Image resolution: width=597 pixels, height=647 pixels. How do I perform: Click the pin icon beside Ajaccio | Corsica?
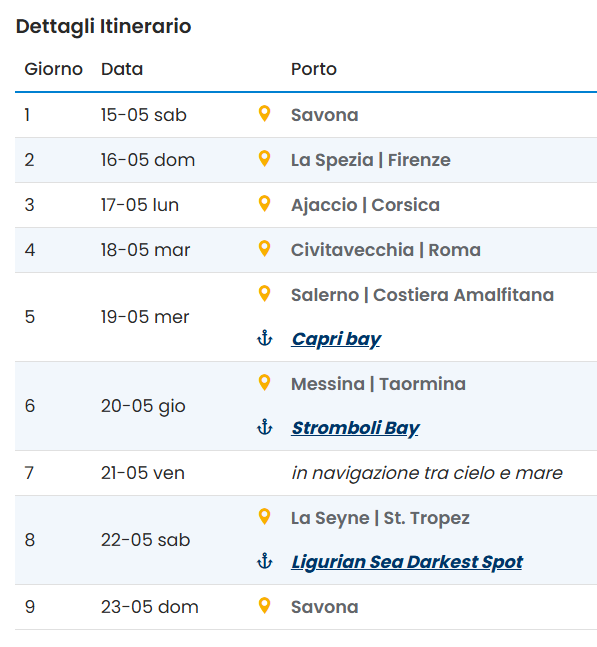264,203
